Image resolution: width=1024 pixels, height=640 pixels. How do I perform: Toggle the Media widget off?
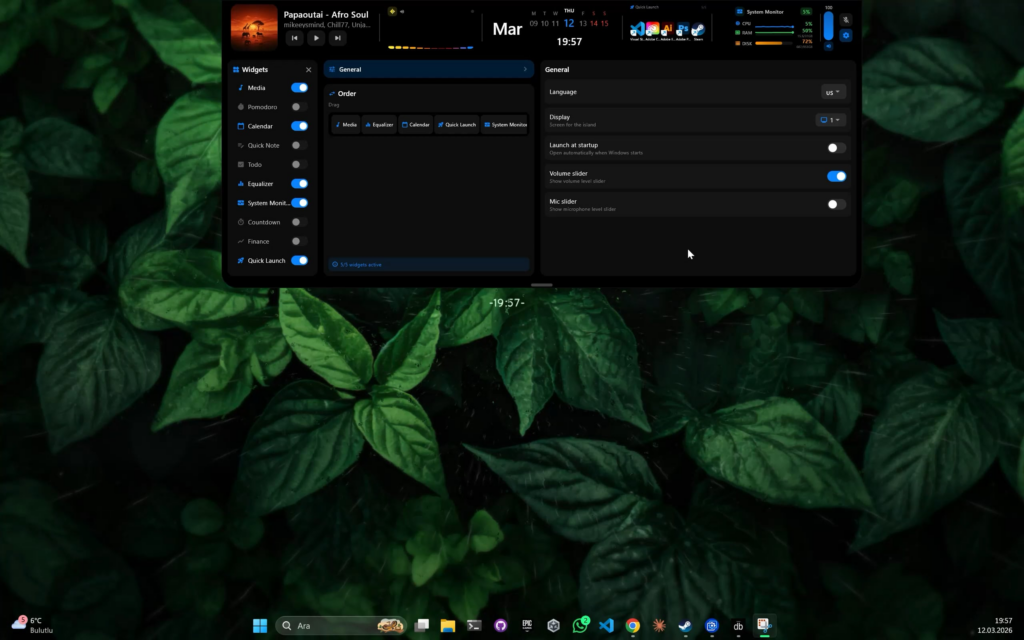pyautogui.click(x=299, y=88)
